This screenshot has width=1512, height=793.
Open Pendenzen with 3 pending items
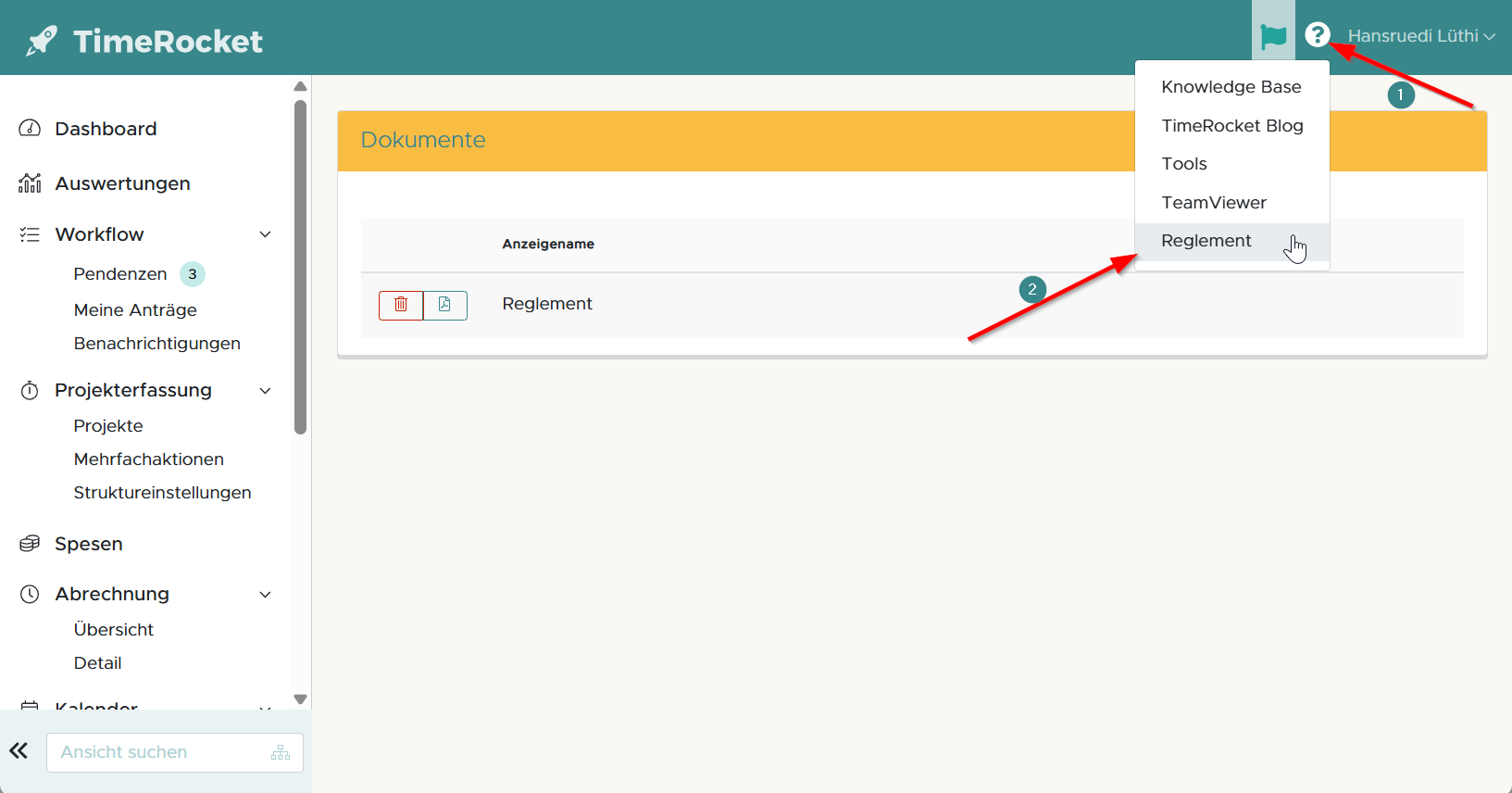point(120,274)
